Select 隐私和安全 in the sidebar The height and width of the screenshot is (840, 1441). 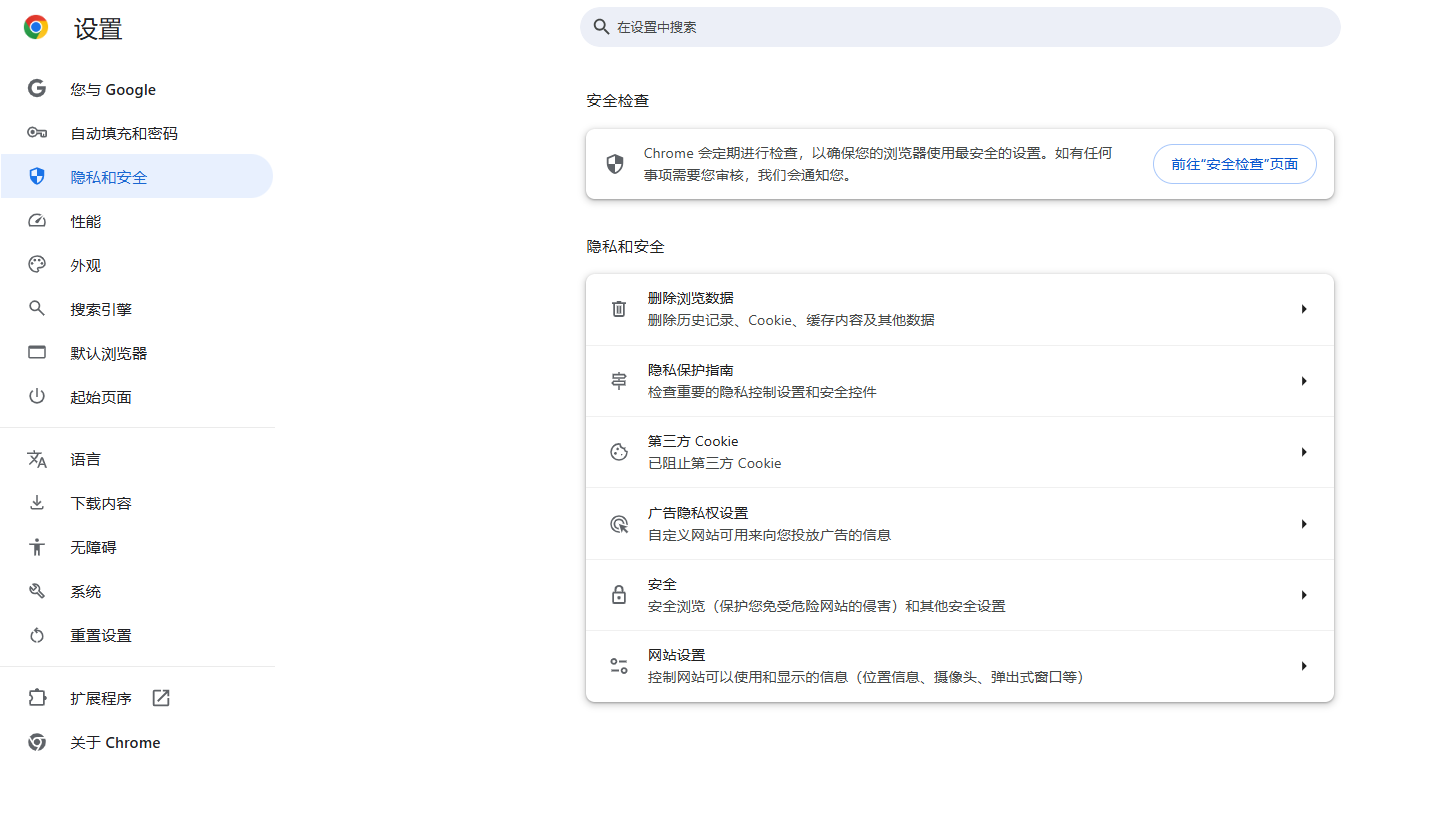coord(136,177)
